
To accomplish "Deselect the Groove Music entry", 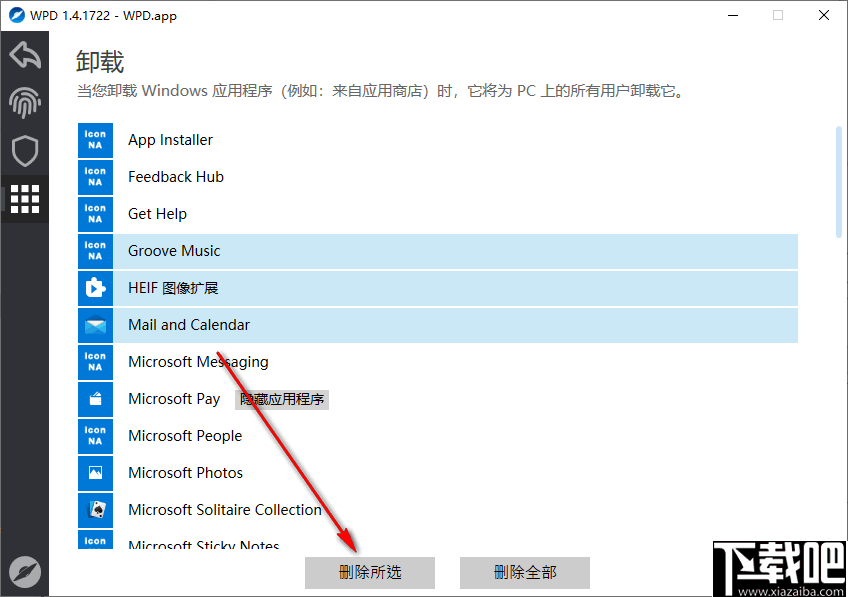I will click(438, 251).
